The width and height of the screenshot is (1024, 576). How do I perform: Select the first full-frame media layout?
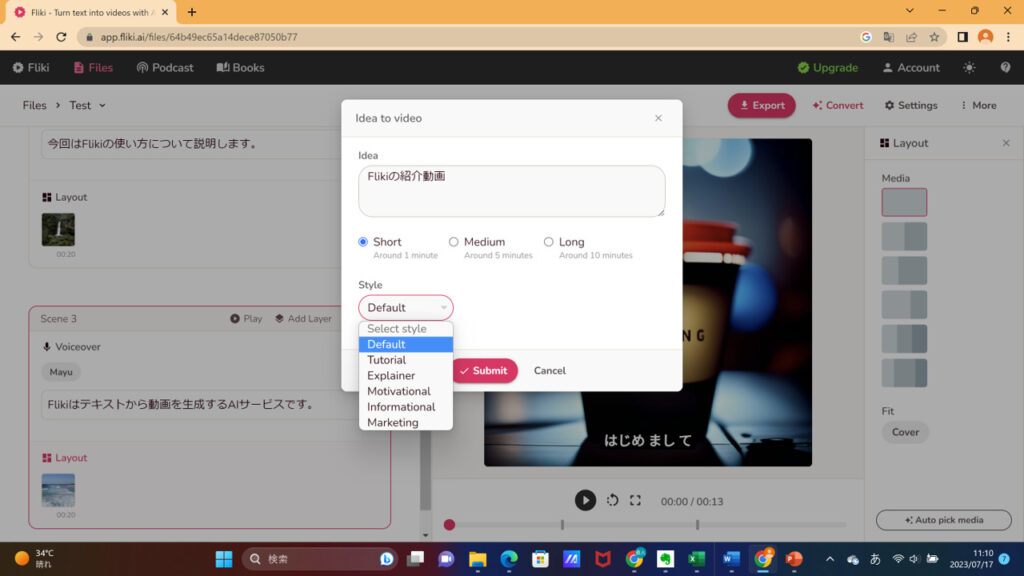point(904,202)
